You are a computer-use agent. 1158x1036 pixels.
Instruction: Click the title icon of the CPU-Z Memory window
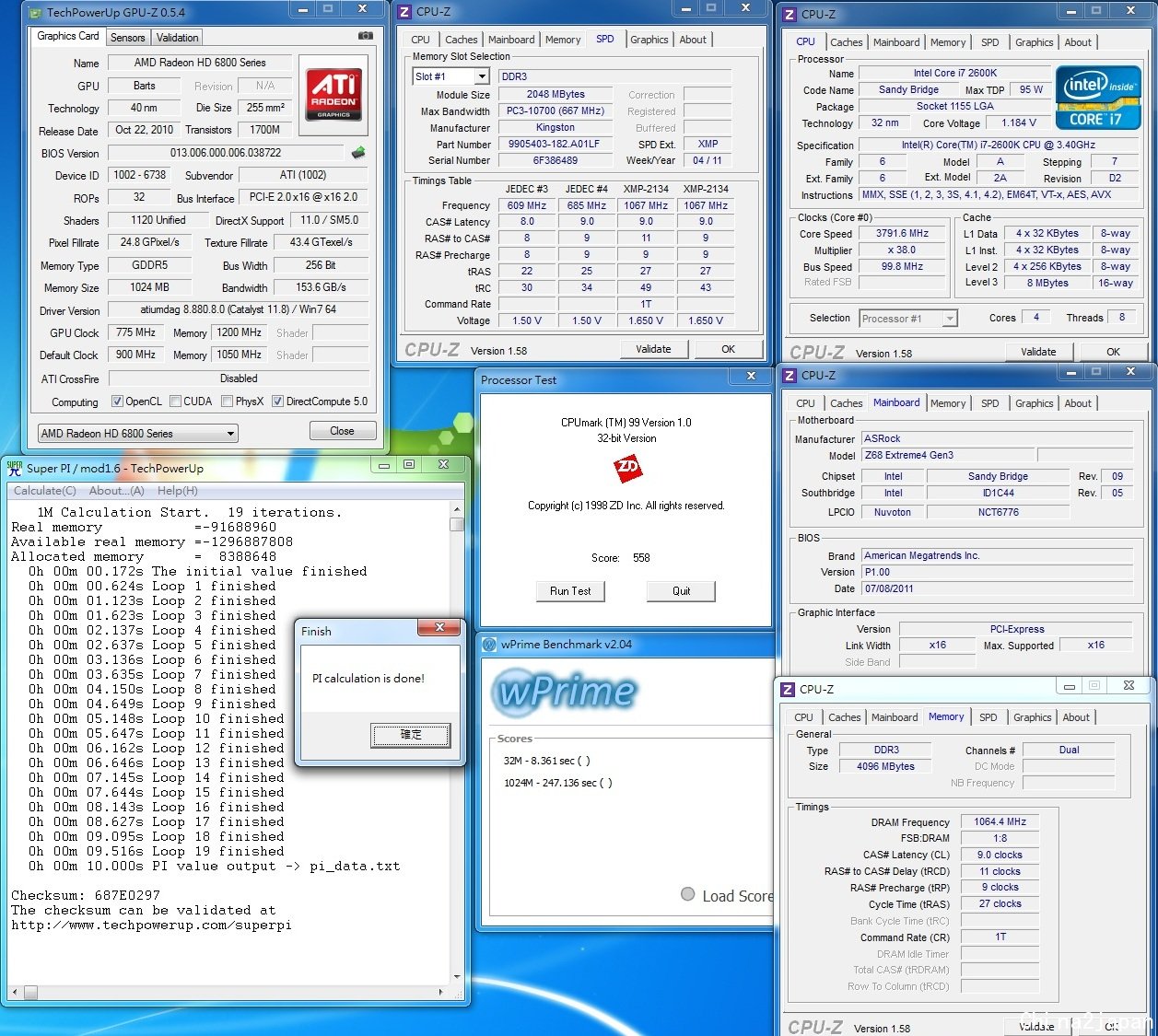click(x=788, y=689)
